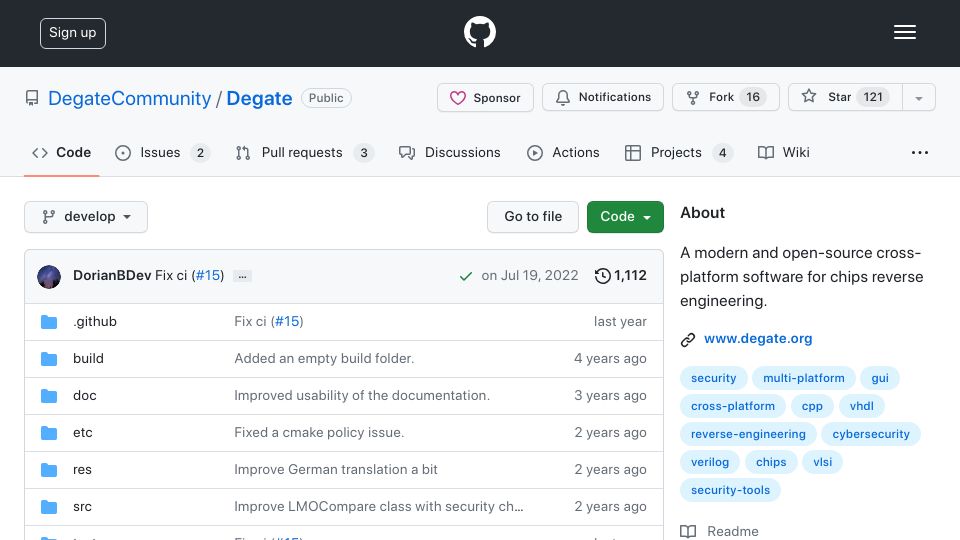Open the doc folder

pos(84,396)
